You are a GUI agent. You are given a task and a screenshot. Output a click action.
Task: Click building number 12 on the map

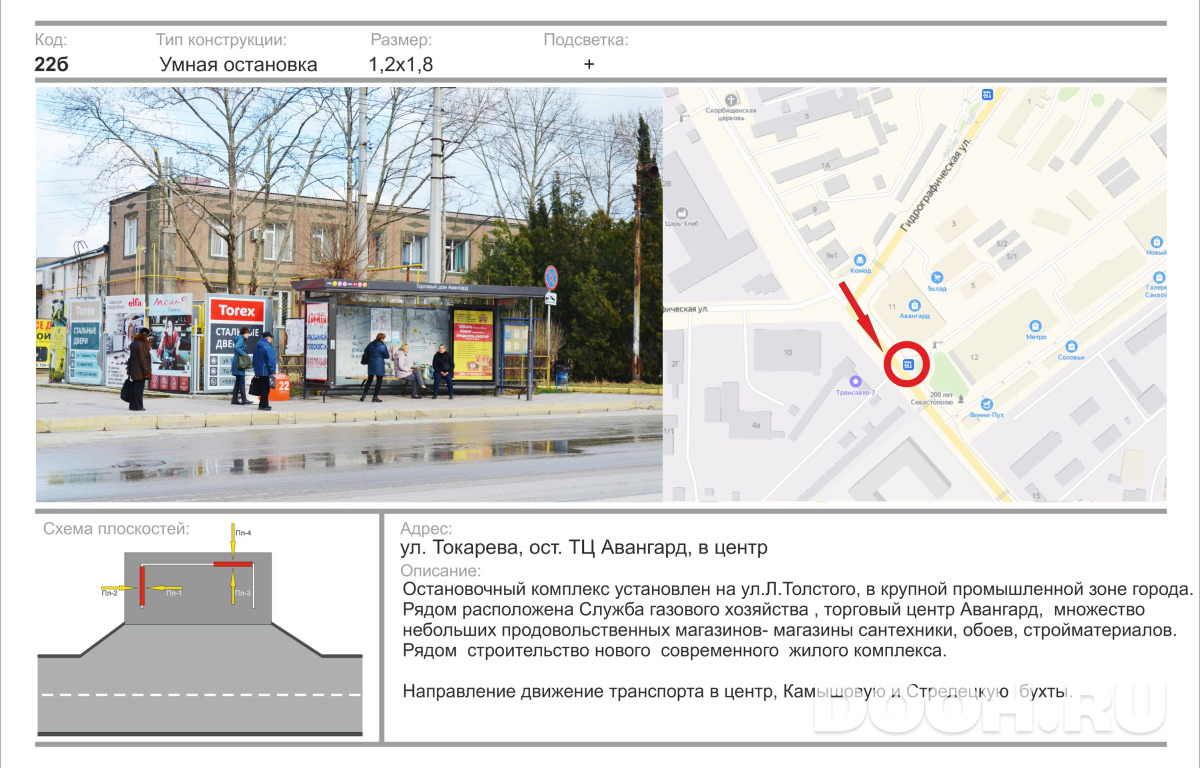point(973,357)
